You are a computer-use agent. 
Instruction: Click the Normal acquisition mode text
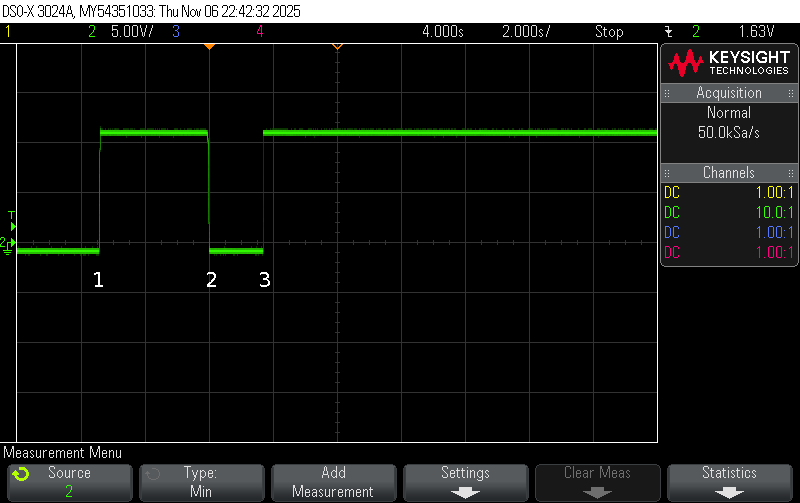[729, 112]
